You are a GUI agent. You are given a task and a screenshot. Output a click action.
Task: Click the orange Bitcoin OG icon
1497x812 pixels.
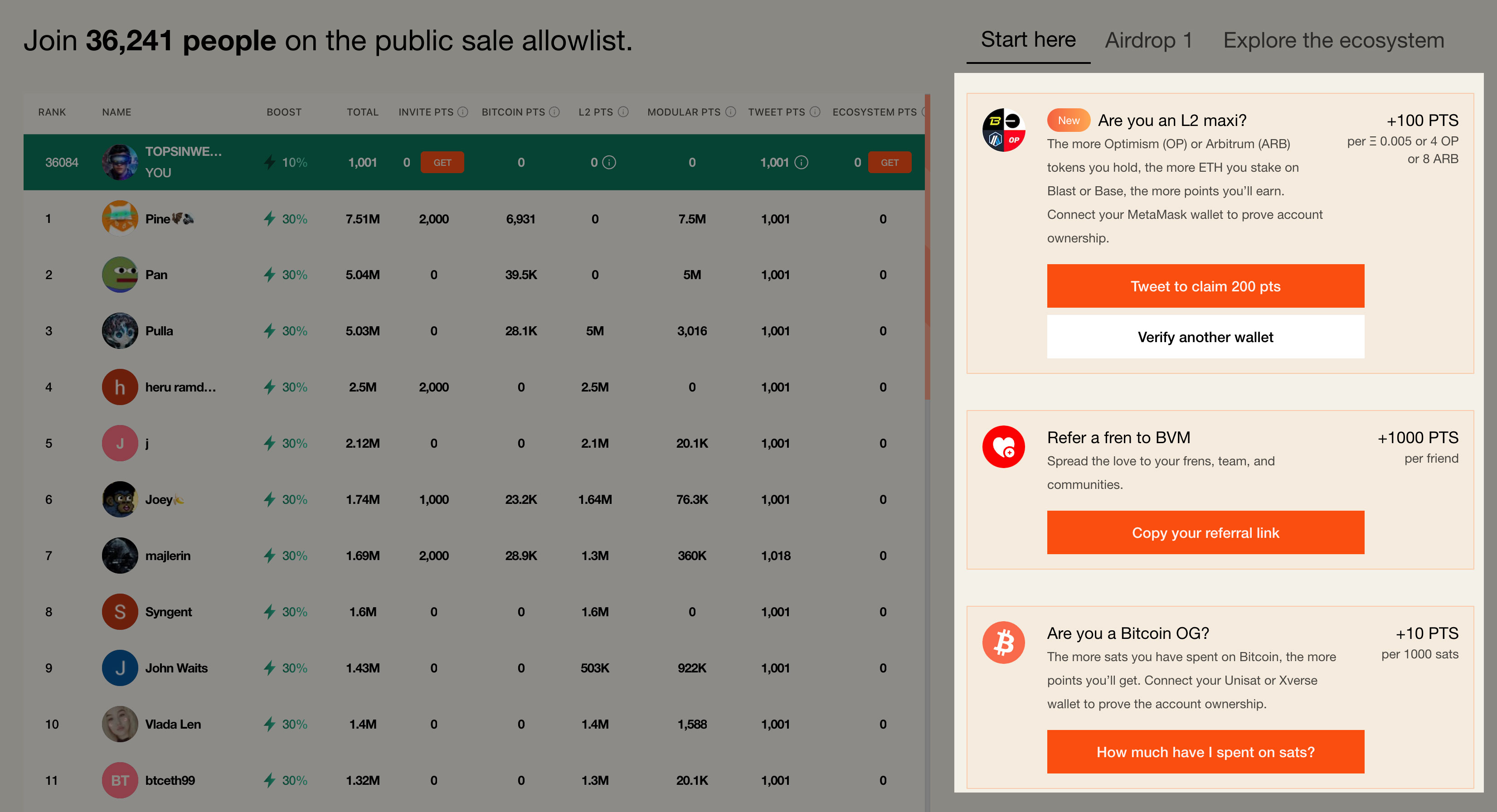(x=1004, y=643)
